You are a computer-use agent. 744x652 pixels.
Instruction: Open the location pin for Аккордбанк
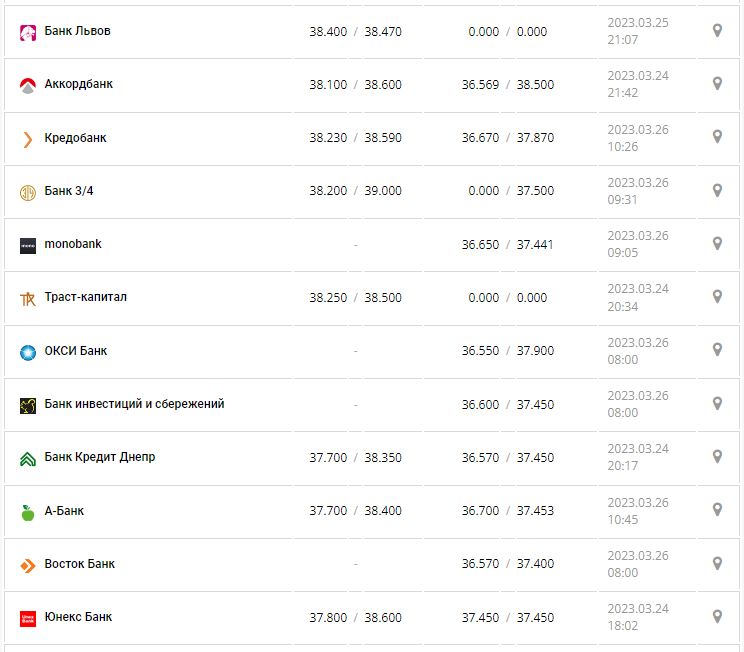click(x=717, y=84)
